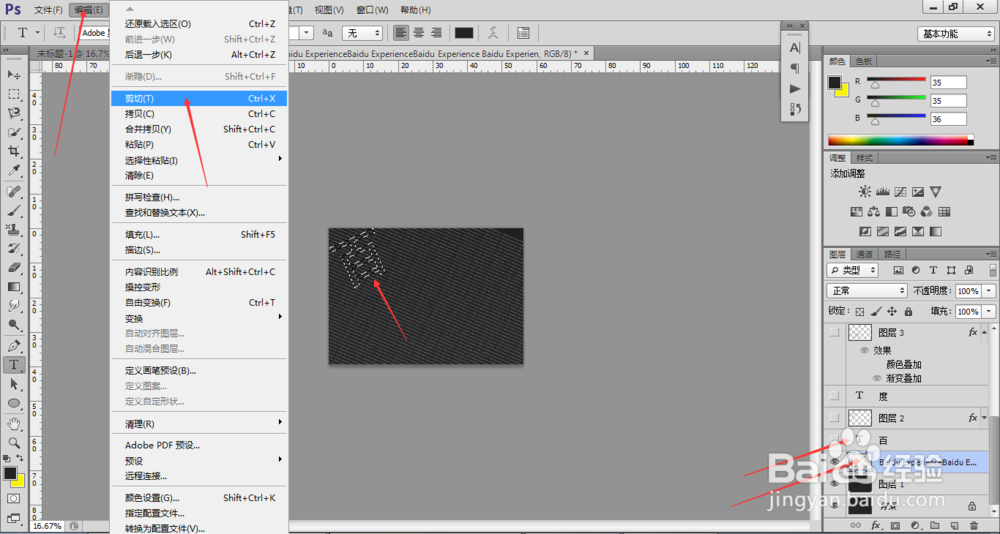Toggle visibility of 度 text layer

coord(834,396)
